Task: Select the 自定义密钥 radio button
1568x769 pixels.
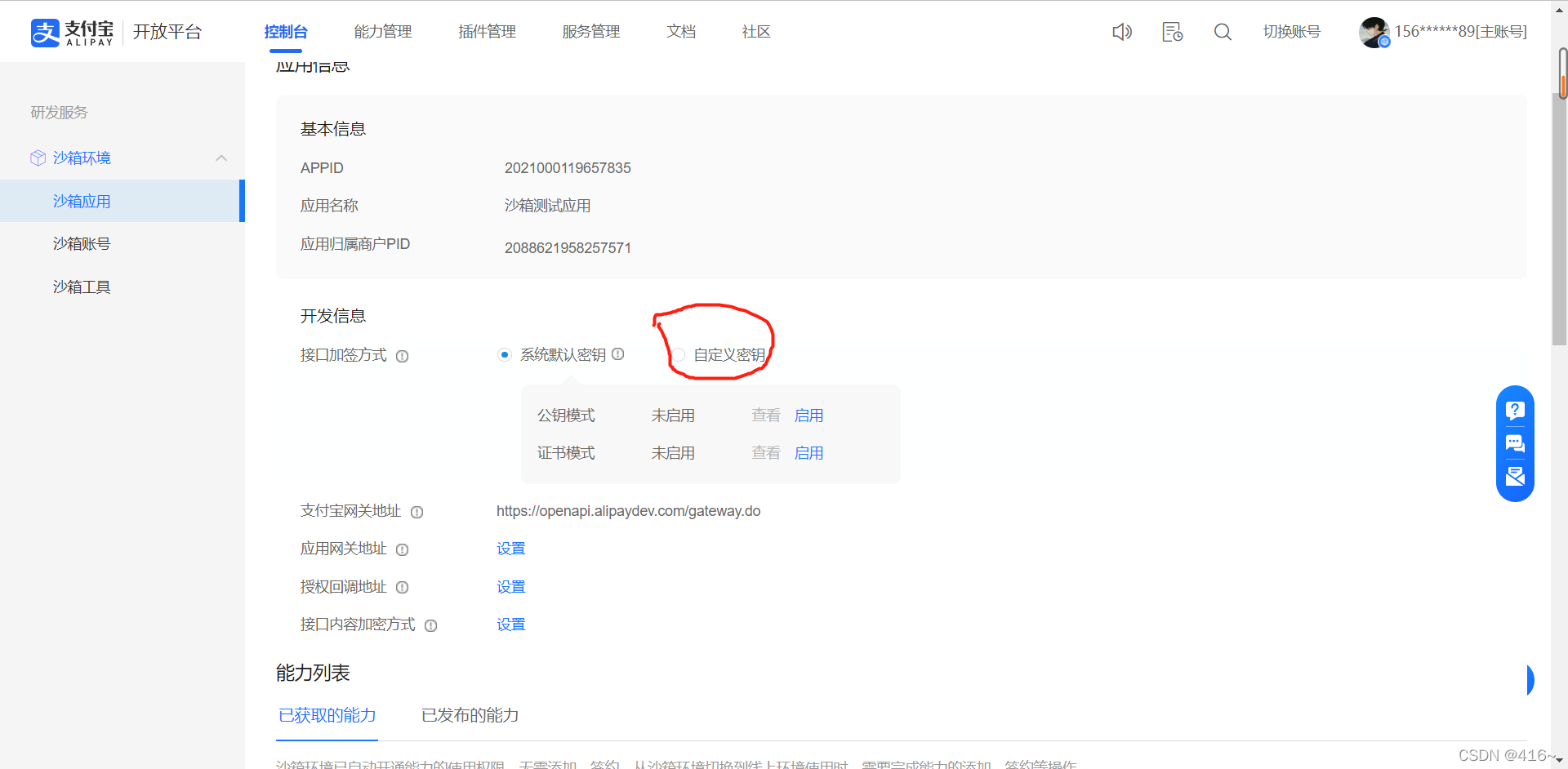Action: click(679, 354)
